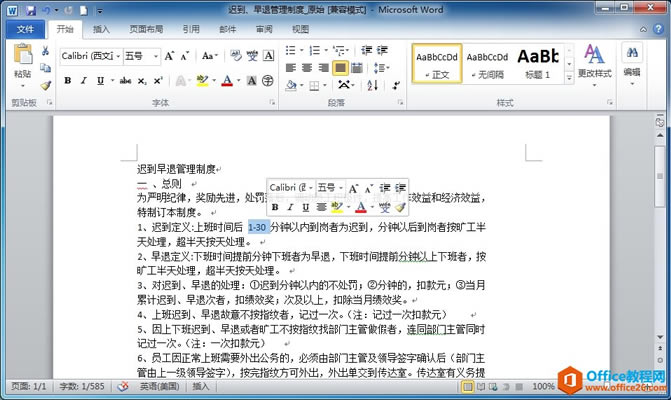
Task: Toggle Italic in the ribbon font group
Action: (84, 80)
